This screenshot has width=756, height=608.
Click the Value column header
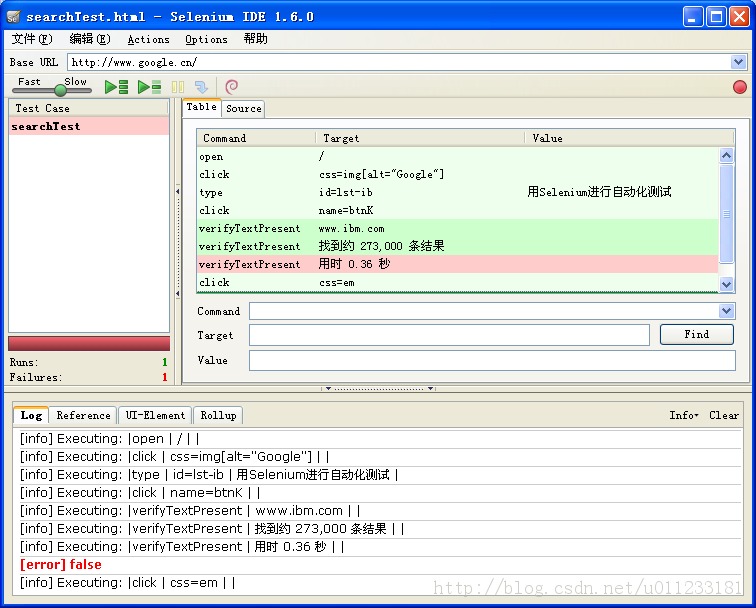coord(630,138)
